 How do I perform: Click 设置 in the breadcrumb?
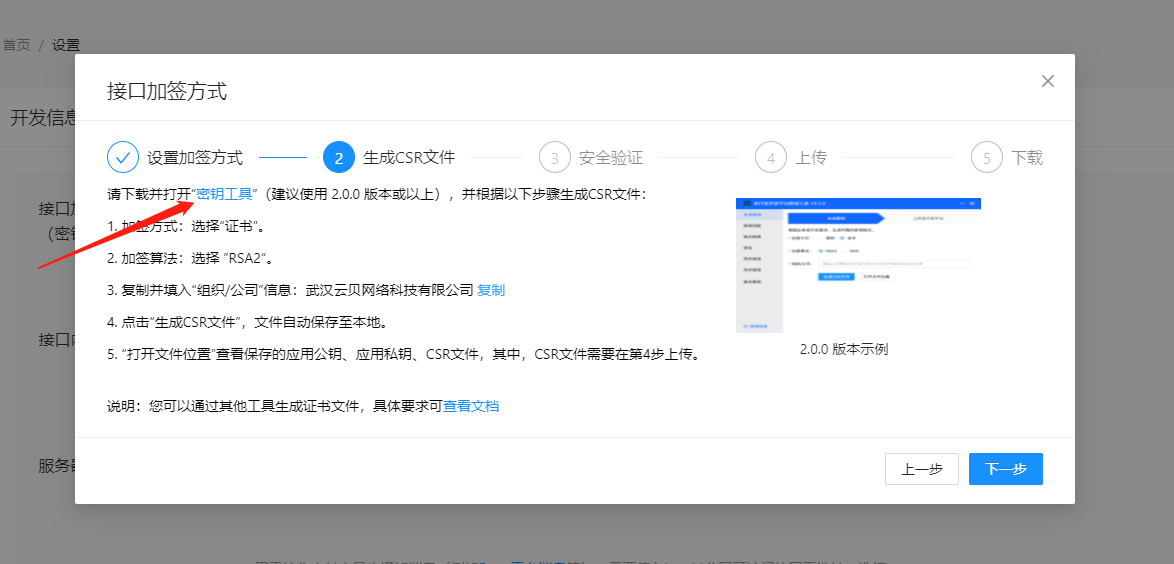coord(66,45)
